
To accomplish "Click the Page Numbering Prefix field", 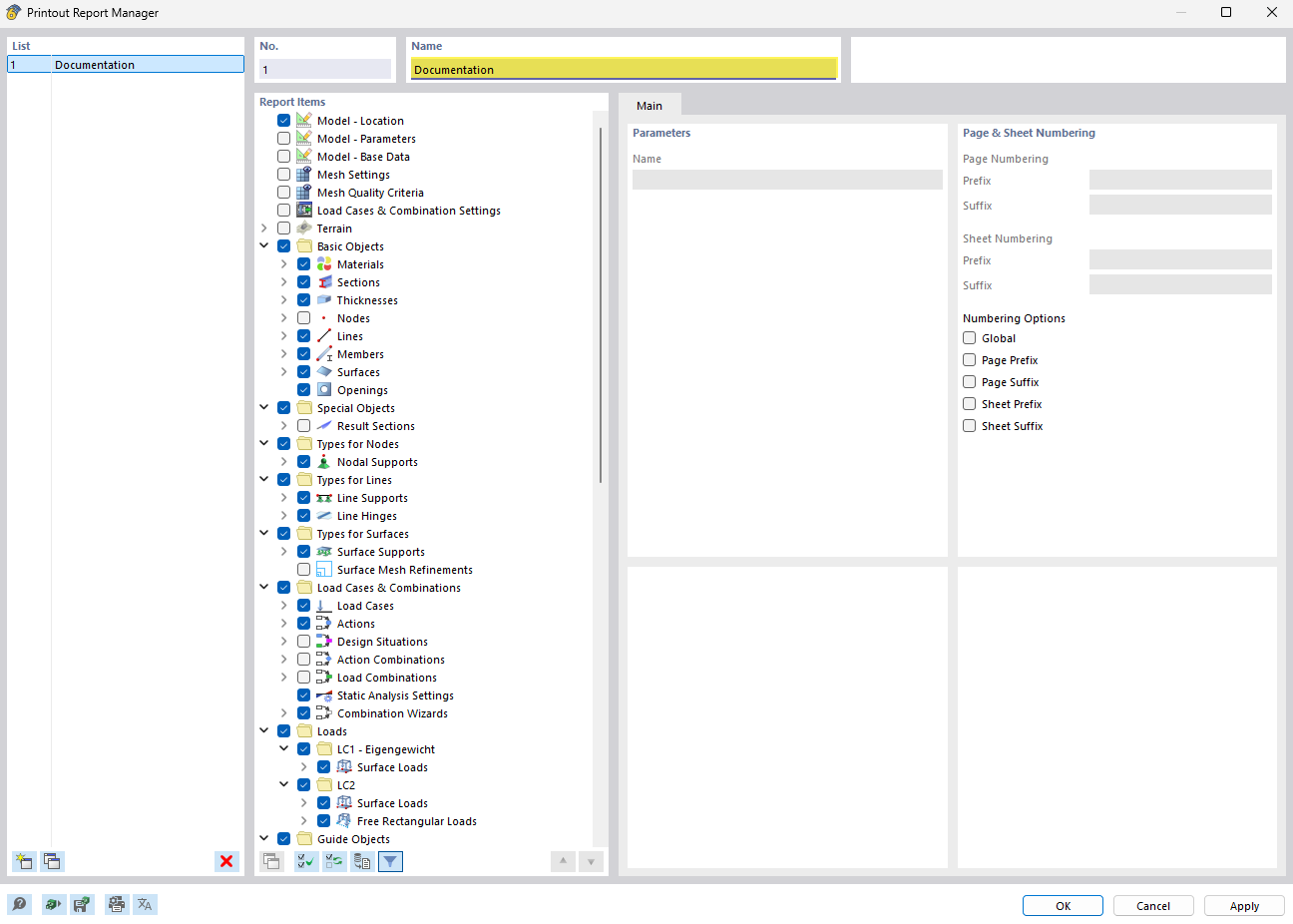I will pos(1180,181).
